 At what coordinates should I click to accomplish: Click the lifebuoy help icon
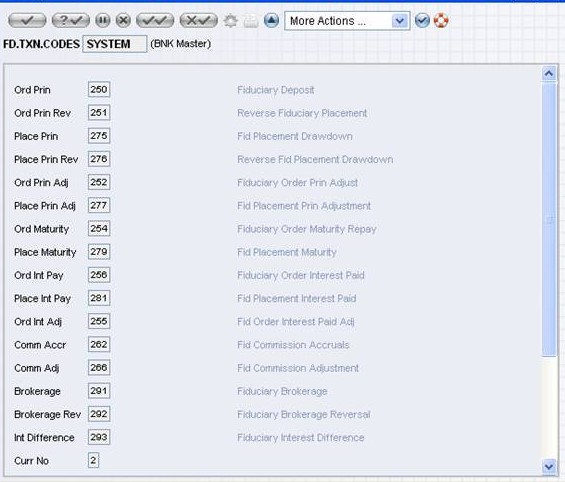(441, 20)
